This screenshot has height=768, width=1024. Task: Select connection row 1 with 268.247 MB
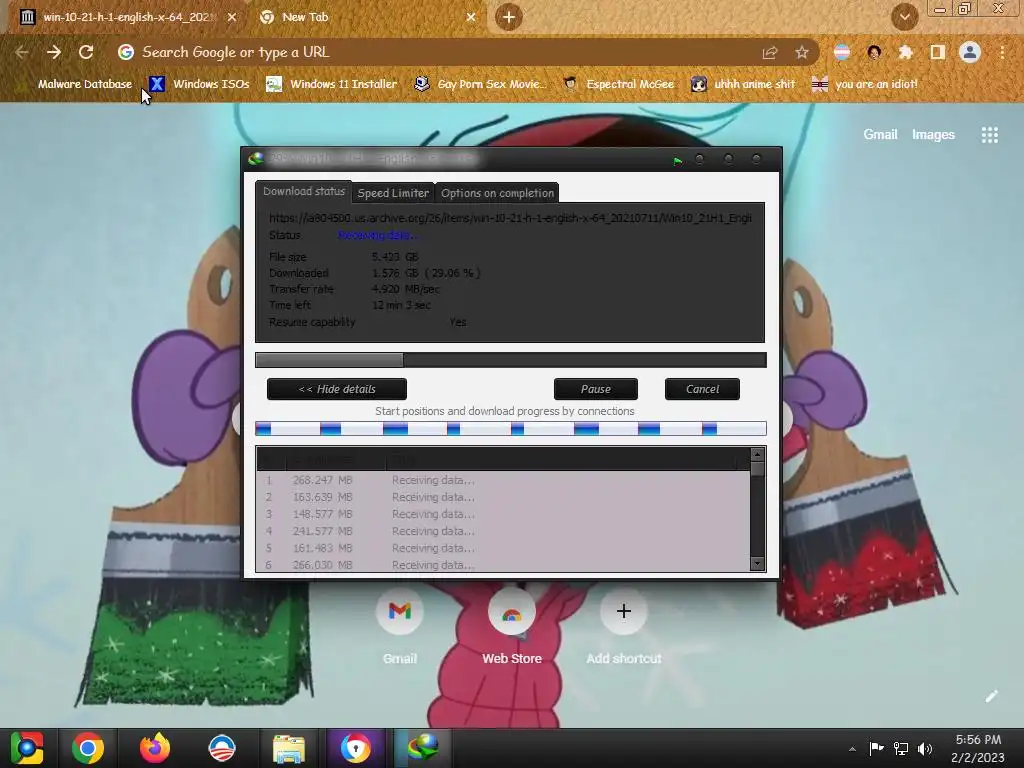[503, 480]
